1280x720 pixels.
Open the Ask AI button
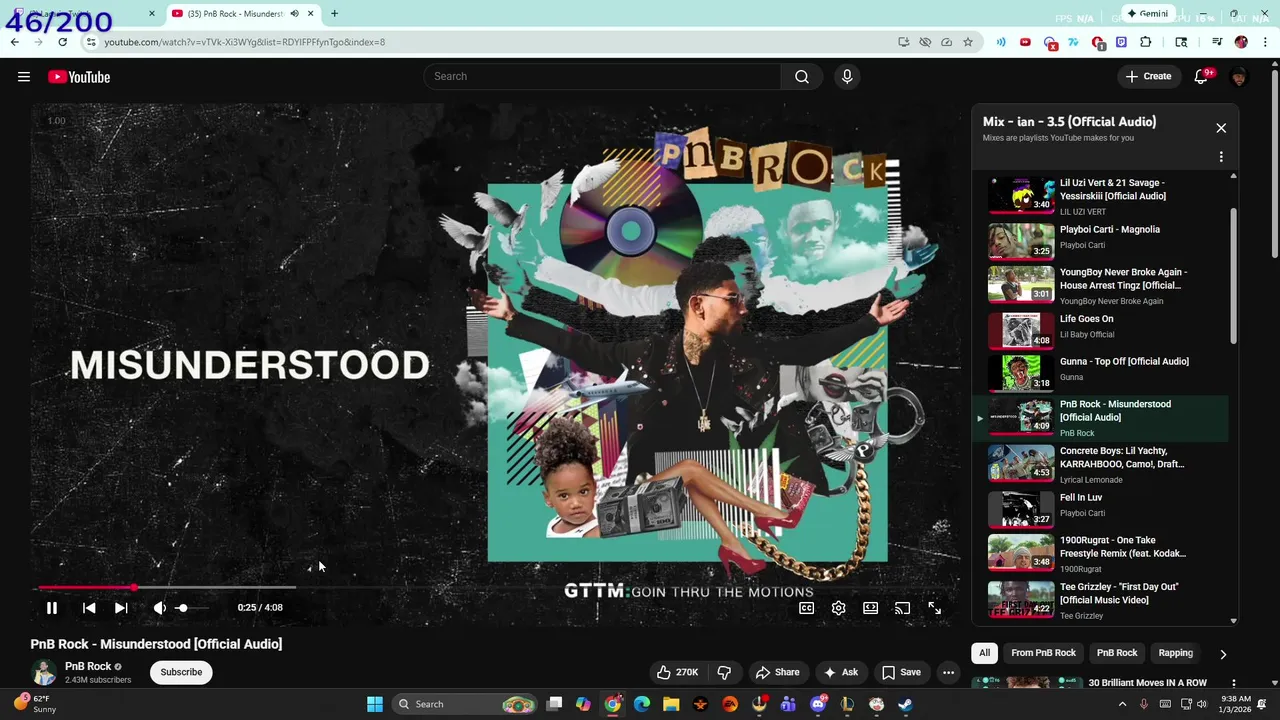(x=840, y=672)
